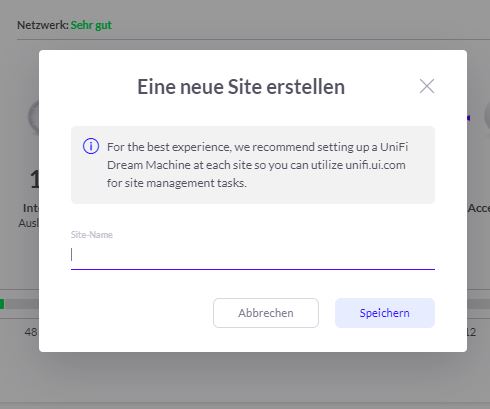Click the Ausl text behind the dialog

pyautogui.click(x=29, y=223)
